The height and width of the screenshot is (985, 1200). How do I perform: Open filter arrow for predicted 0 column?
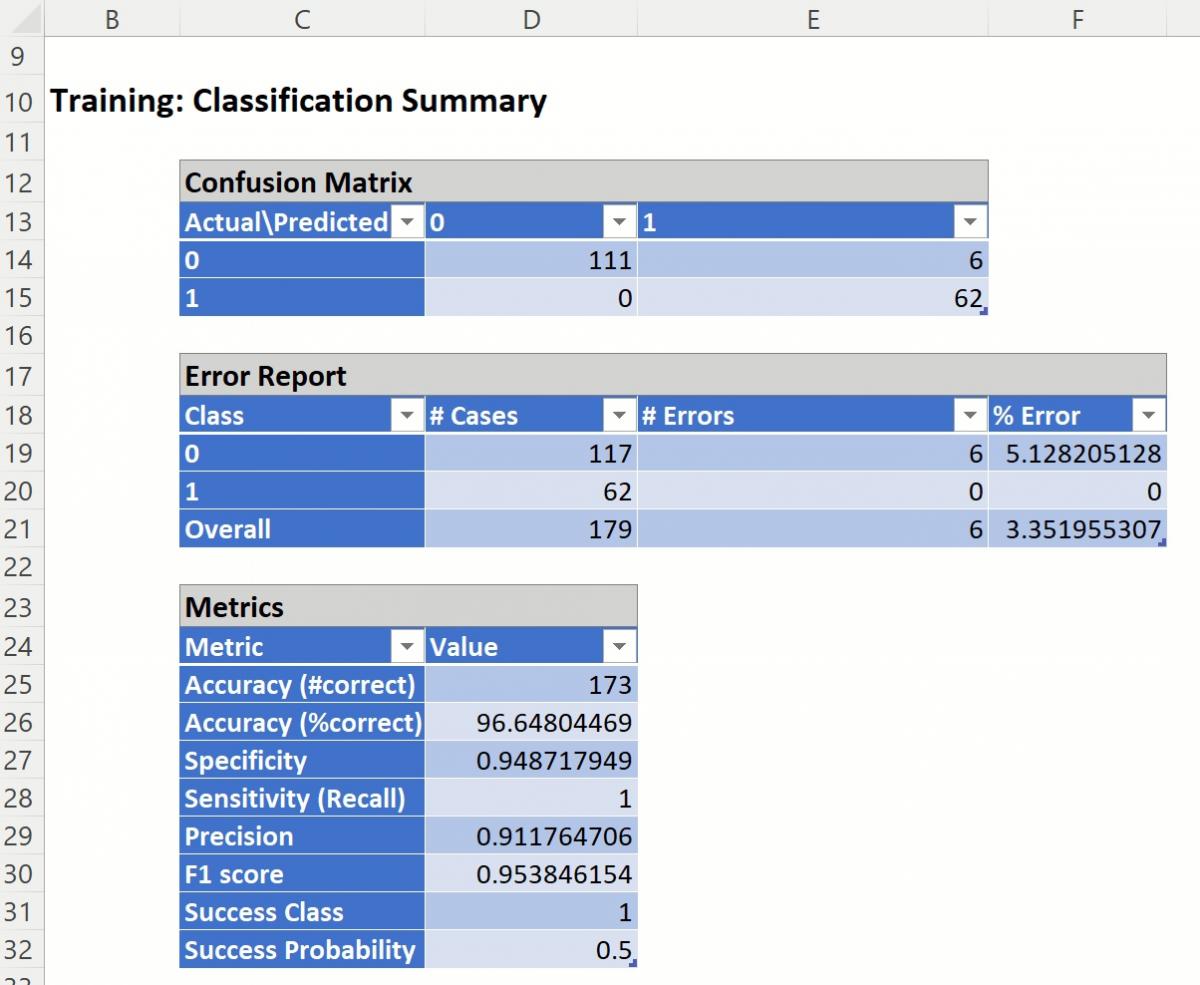coord(619,222)
